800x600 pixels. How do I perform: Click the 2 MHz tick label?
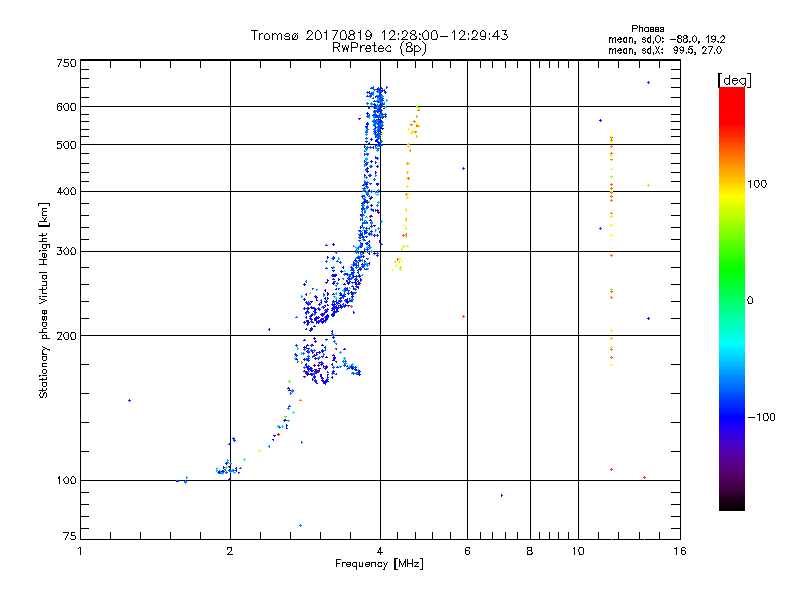tap(230, 551)
